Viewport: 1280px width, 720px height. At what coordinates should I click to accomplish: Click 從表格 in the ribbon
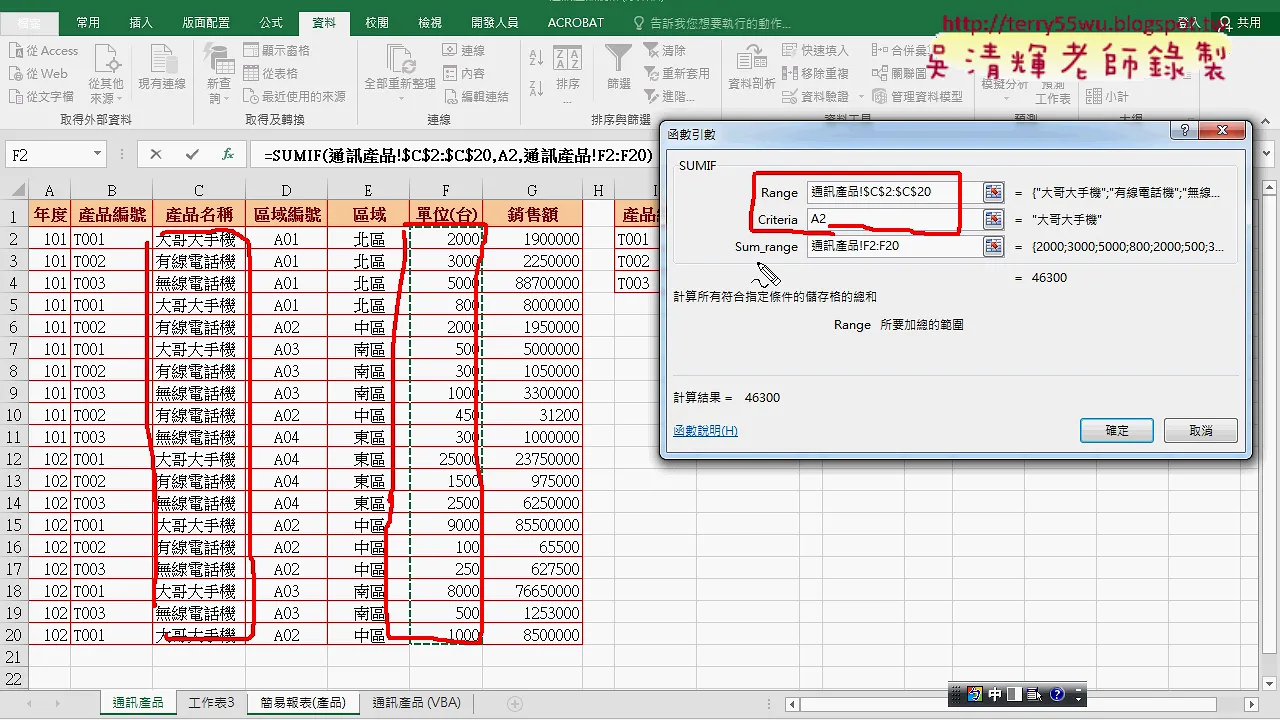[271, 74]
